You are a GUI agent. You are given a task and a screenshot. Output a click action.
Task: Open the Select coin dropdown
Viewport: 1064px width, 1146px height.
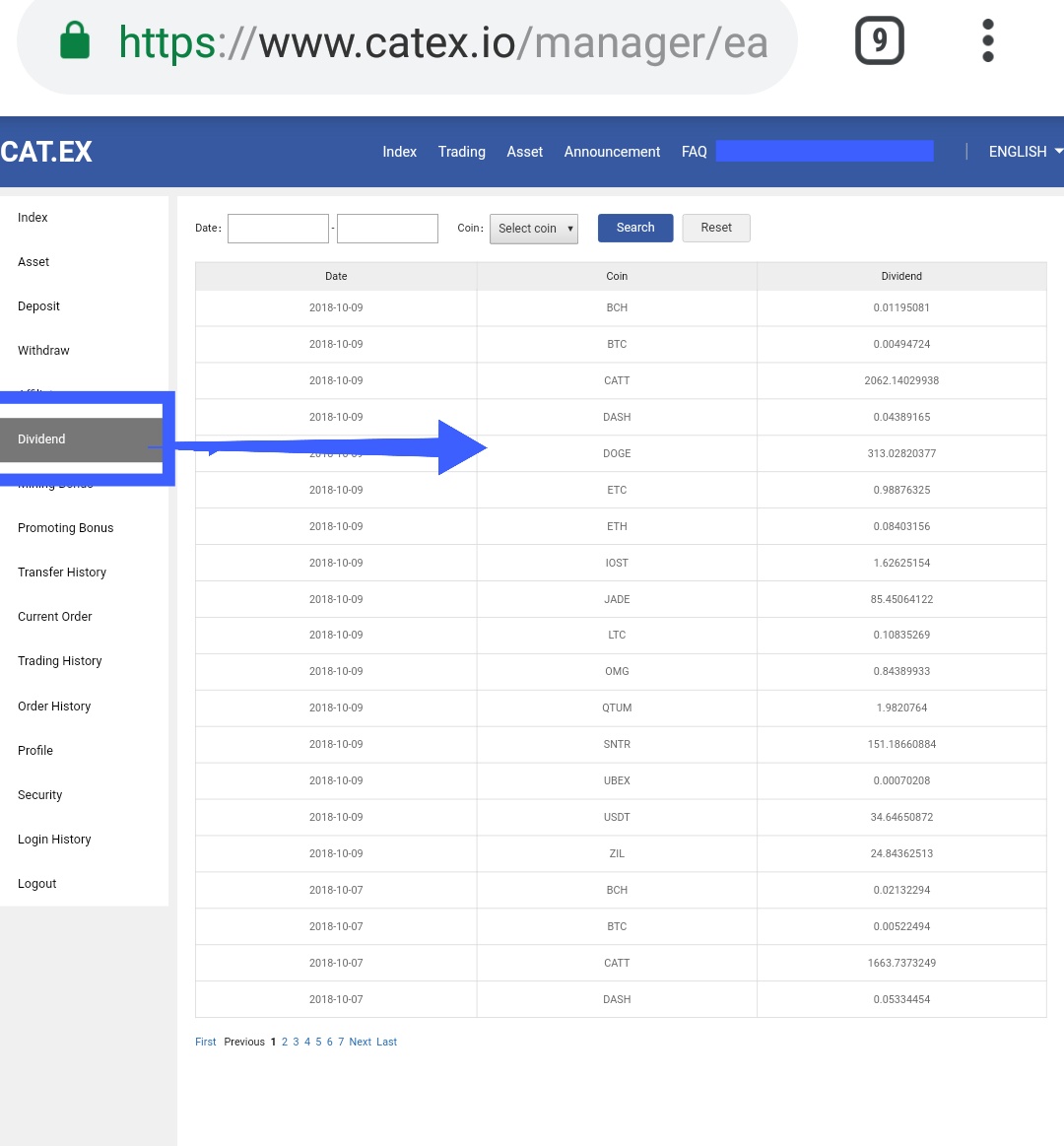[533, 229]
